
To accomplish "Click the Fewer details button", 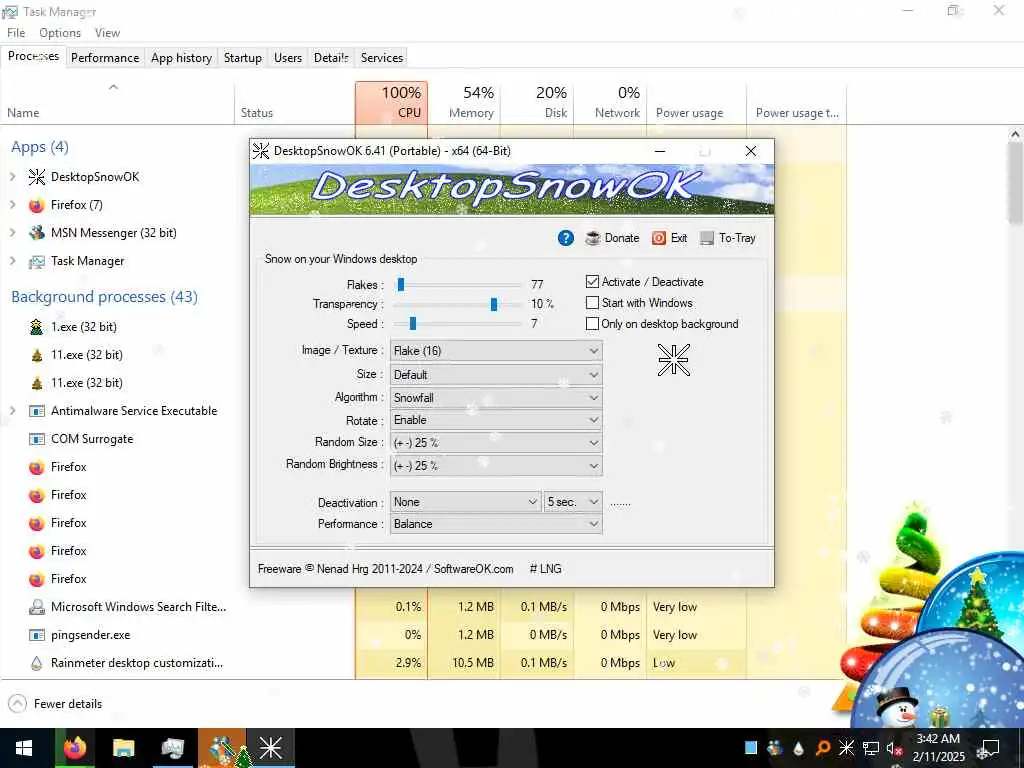I will pos(56,704).
